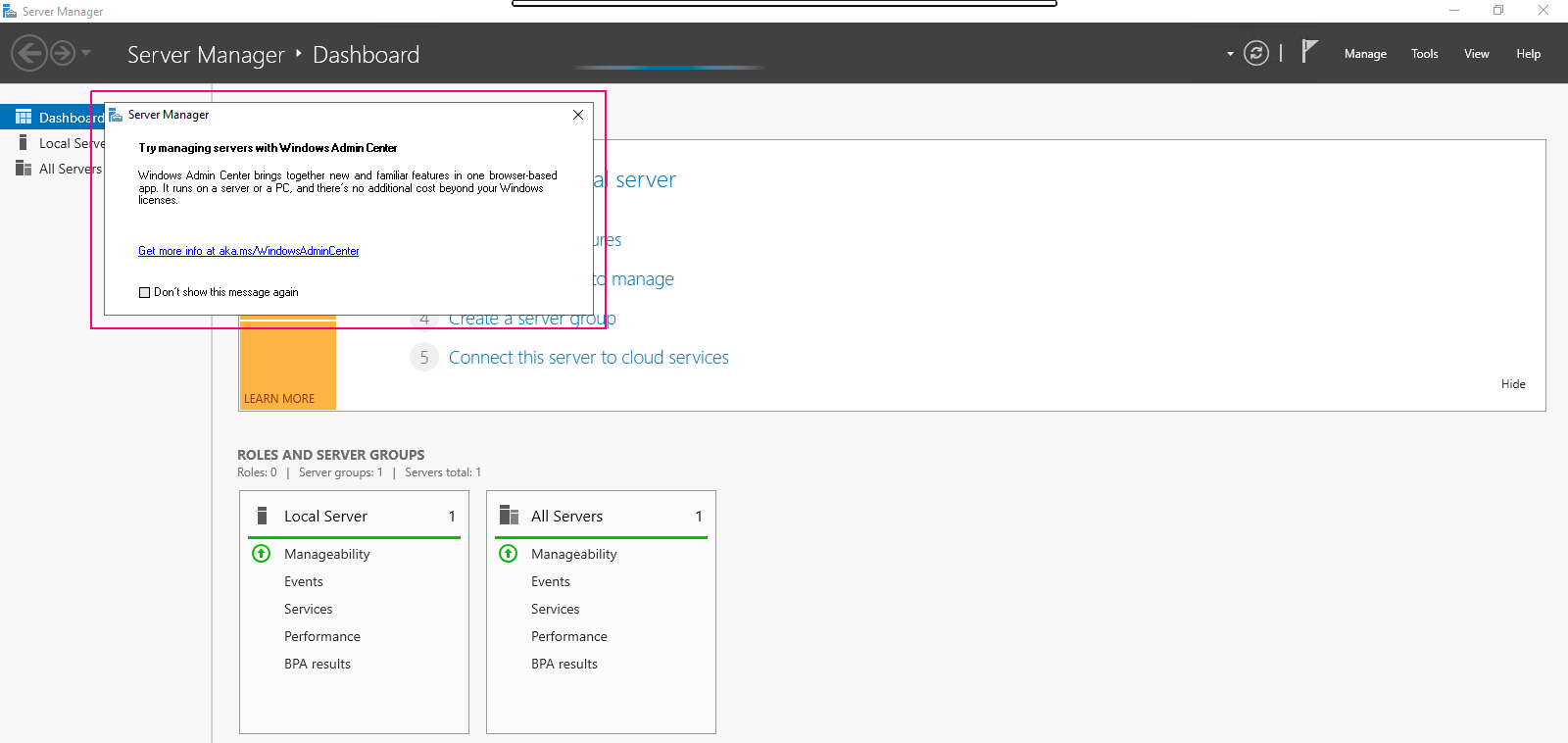This screenshot has width=1568, height=743.
Task: Open Services in All Servers tile
Action: [x=556, y=609]
